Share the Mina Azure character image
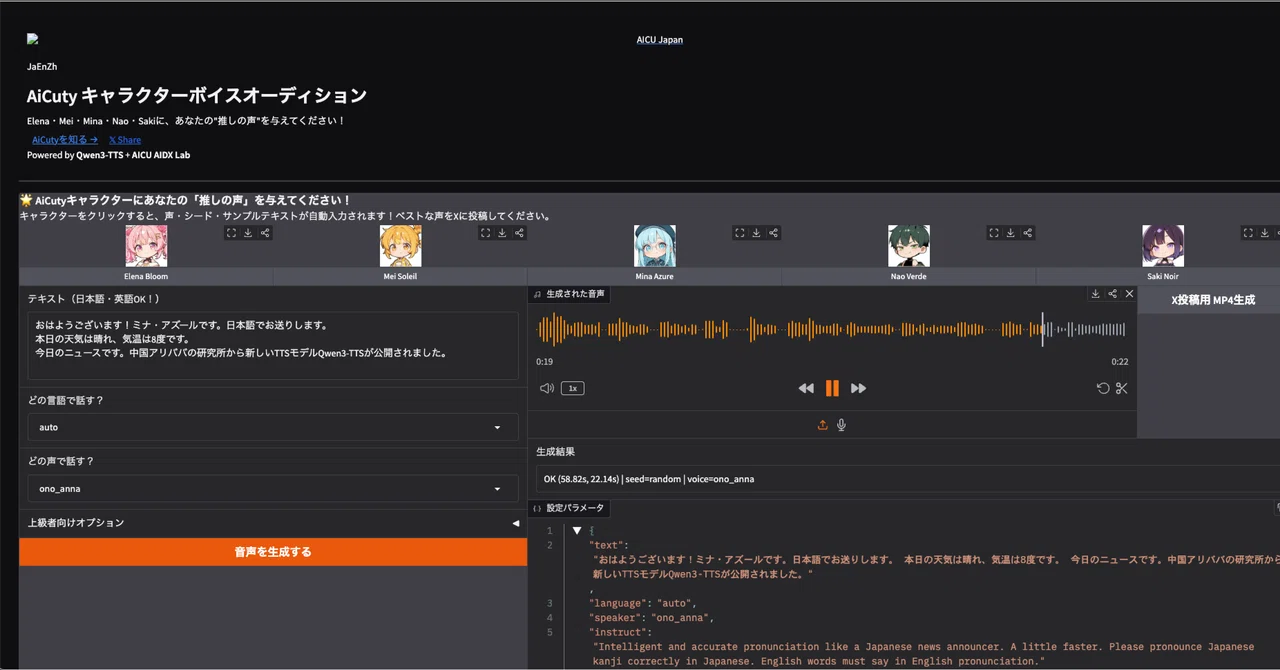 click(774, 233)
